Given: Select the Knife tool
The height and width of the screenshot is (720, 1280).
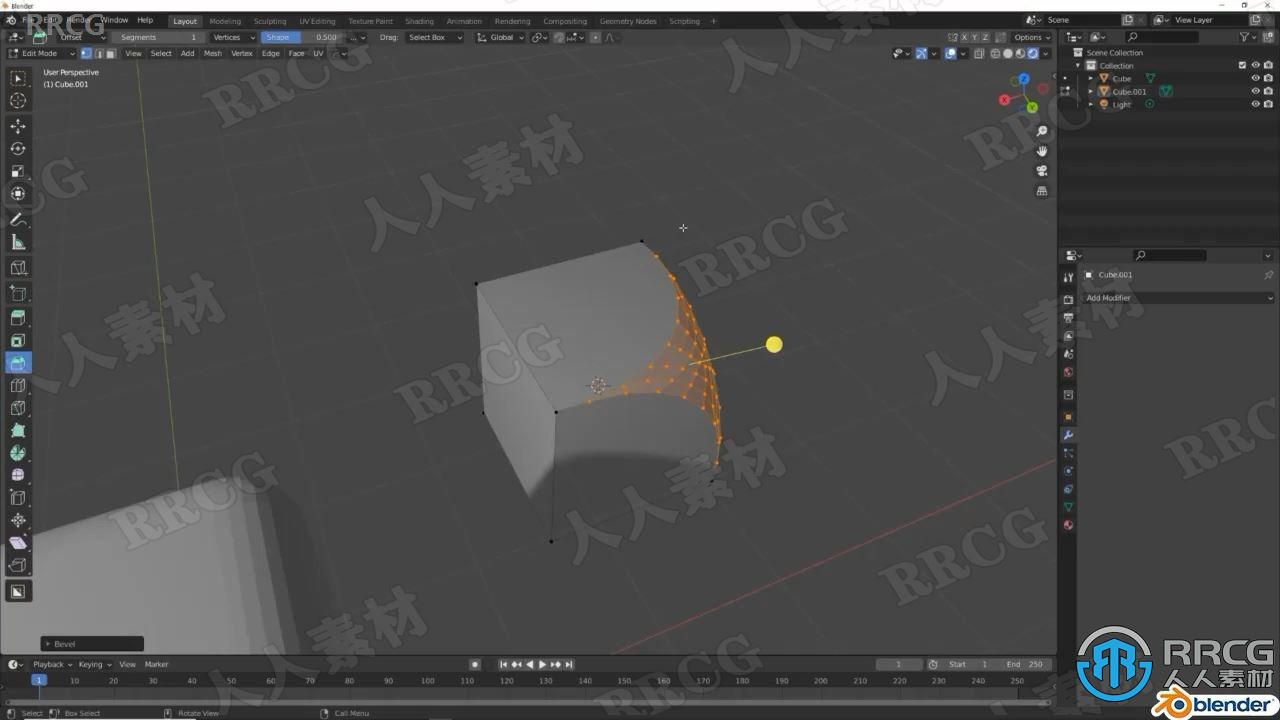Looking at the screenshot, I should [x=18, y=408].
